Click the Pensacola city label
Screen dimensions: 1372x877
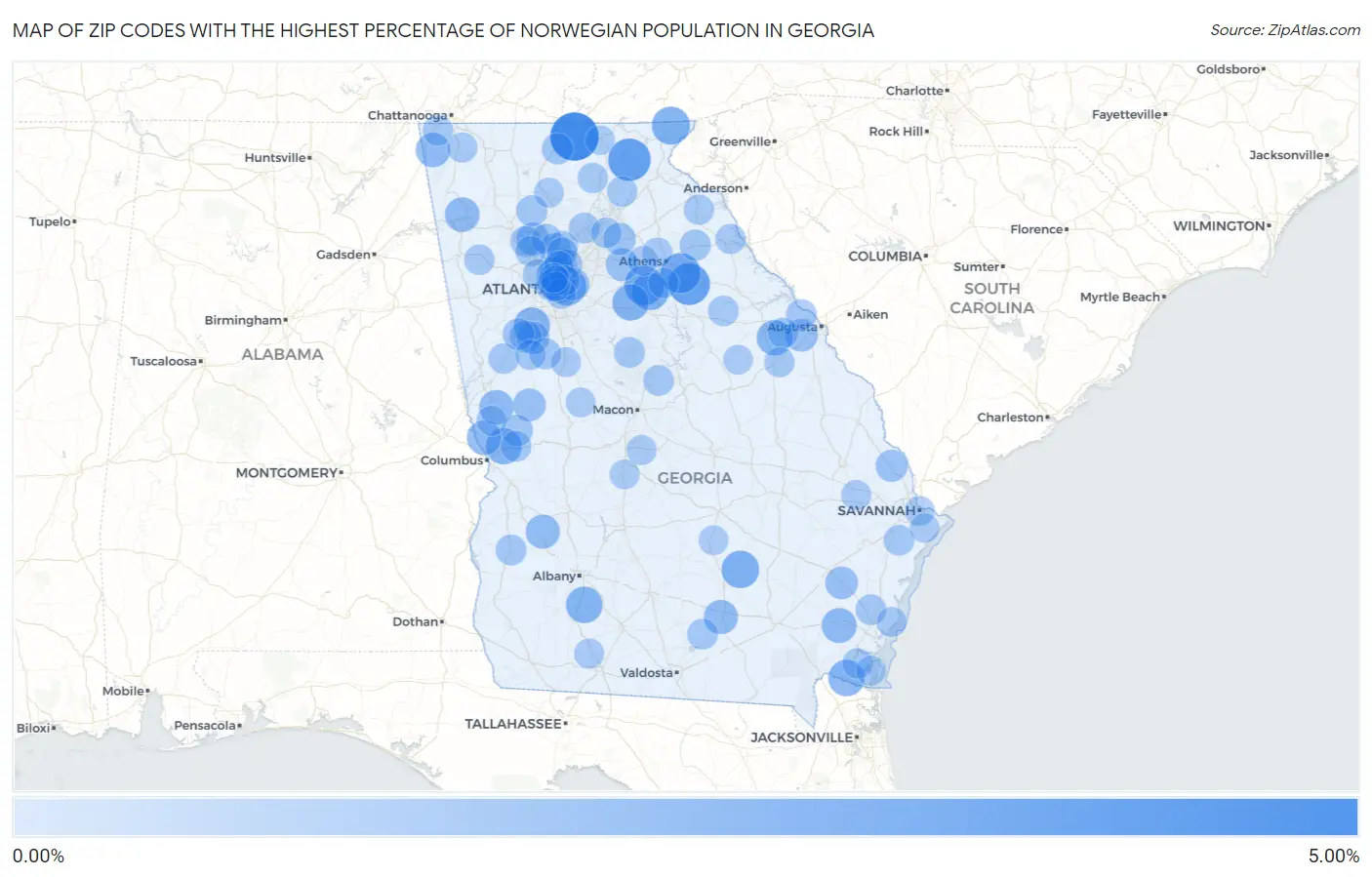[205, 725]
